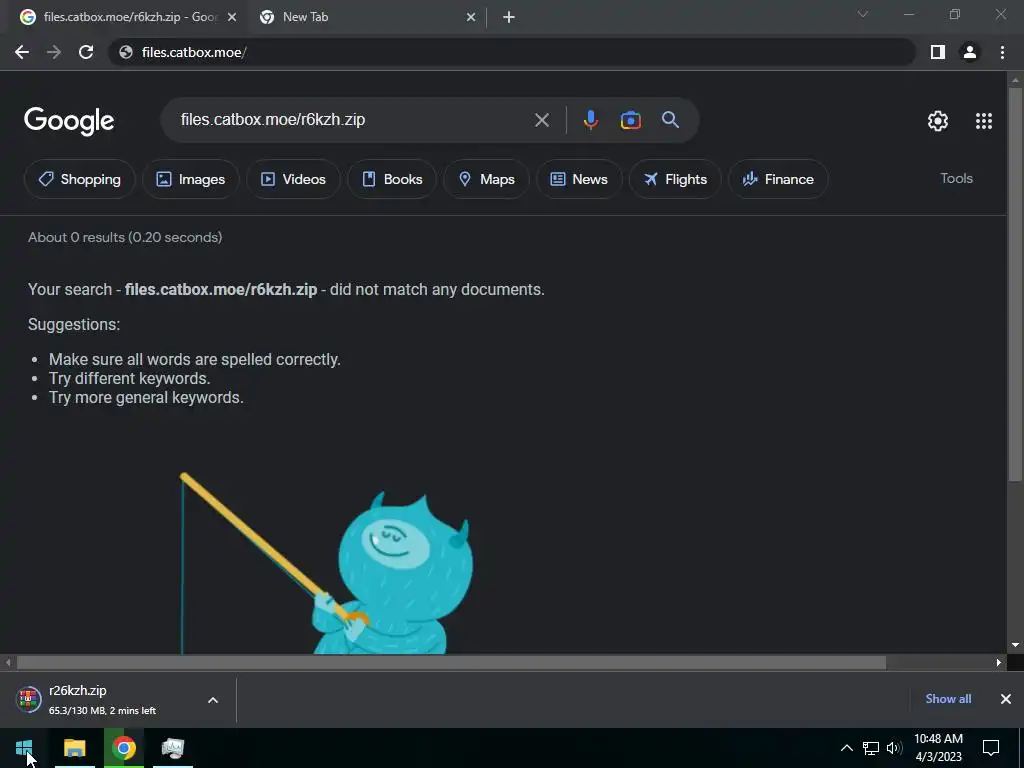Screen dimensions: 1024x768
Task: Switch to the New Tab tab
Action: click(x=368, y=18)
